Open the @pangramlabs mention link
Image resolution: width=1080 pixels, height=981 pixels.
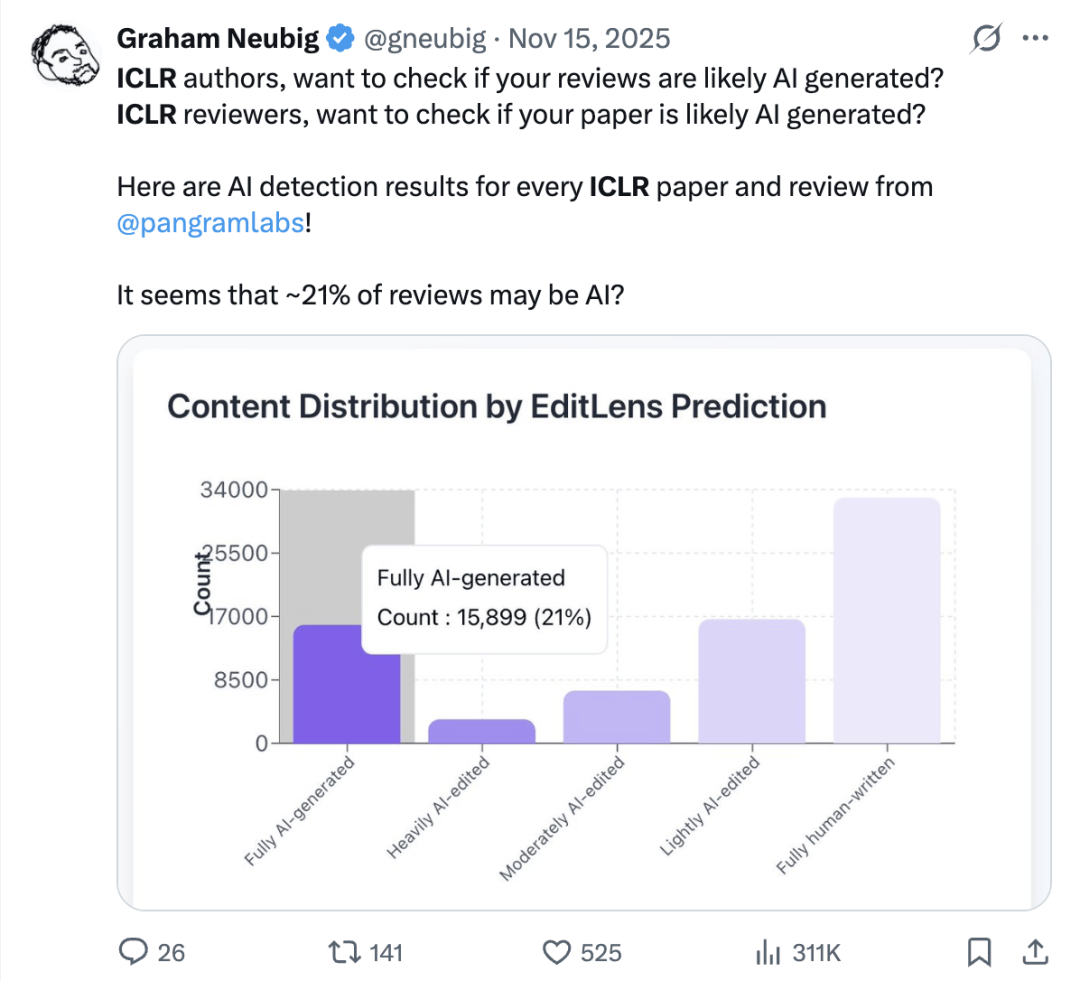pos(210,222)
